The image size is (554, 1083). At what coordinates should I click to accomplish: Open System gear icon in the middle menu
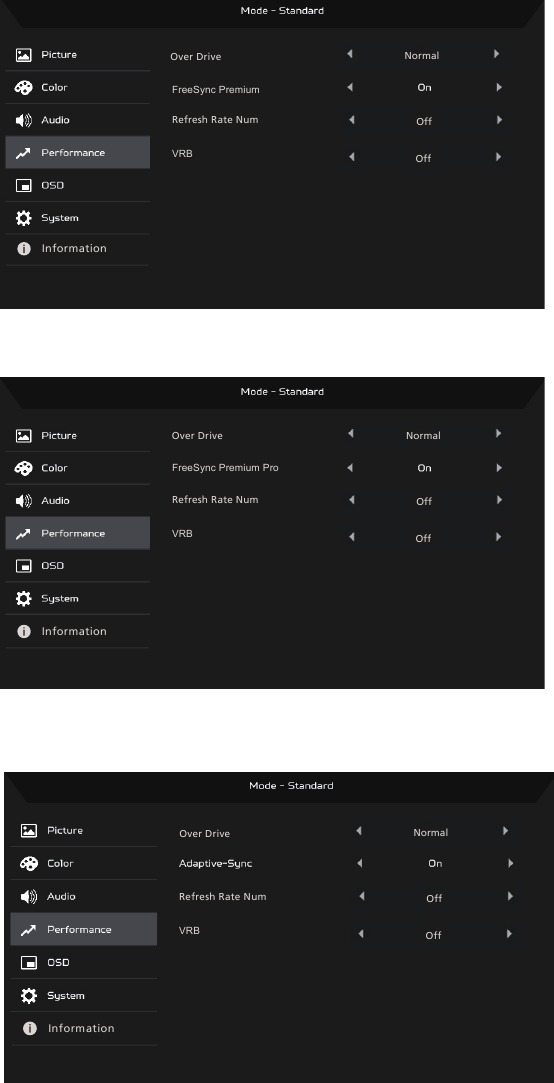23,599
